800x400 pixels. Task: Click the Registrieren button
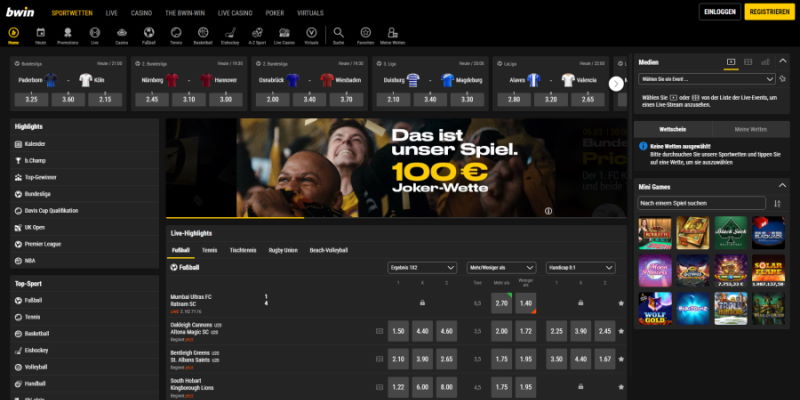coord(769,12)
